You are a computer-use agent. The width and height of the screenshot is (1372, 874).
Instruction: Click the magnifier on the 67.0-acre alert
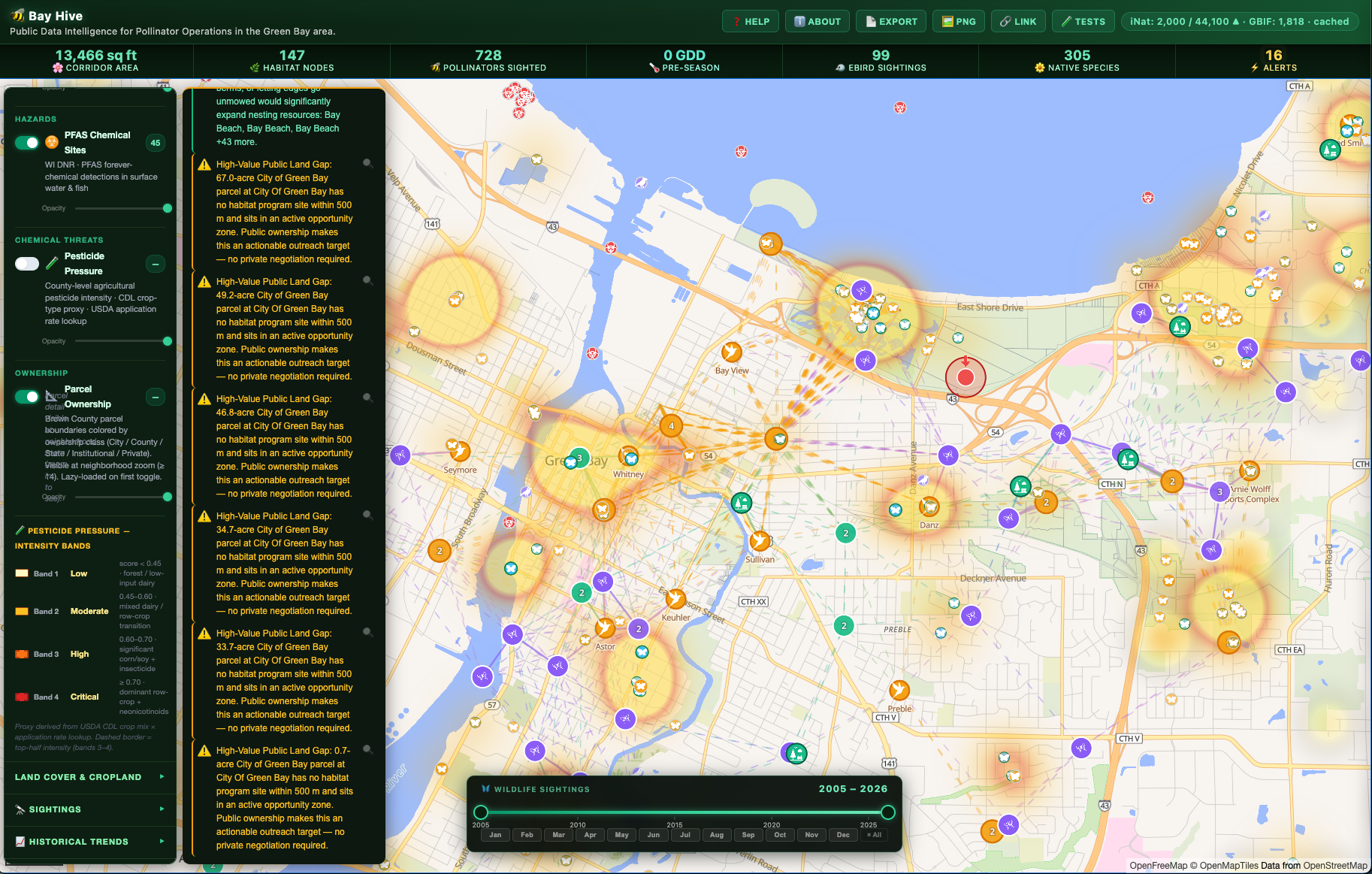[368, 163]
